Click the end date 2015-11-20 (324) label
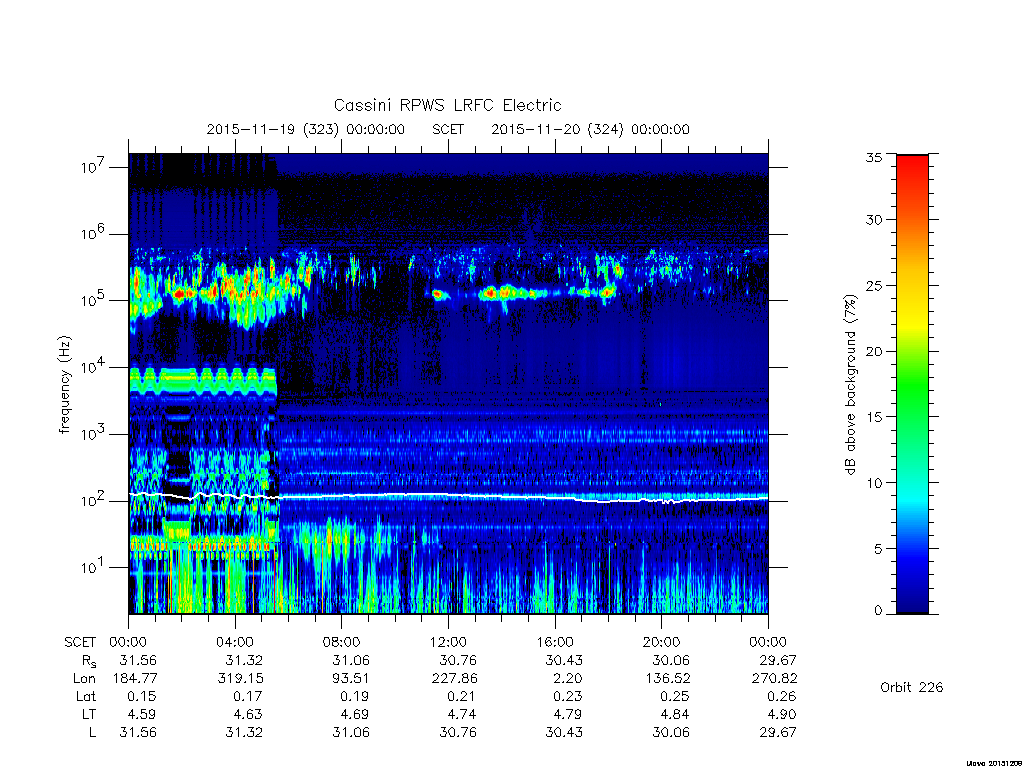 (x=557, y=129)
